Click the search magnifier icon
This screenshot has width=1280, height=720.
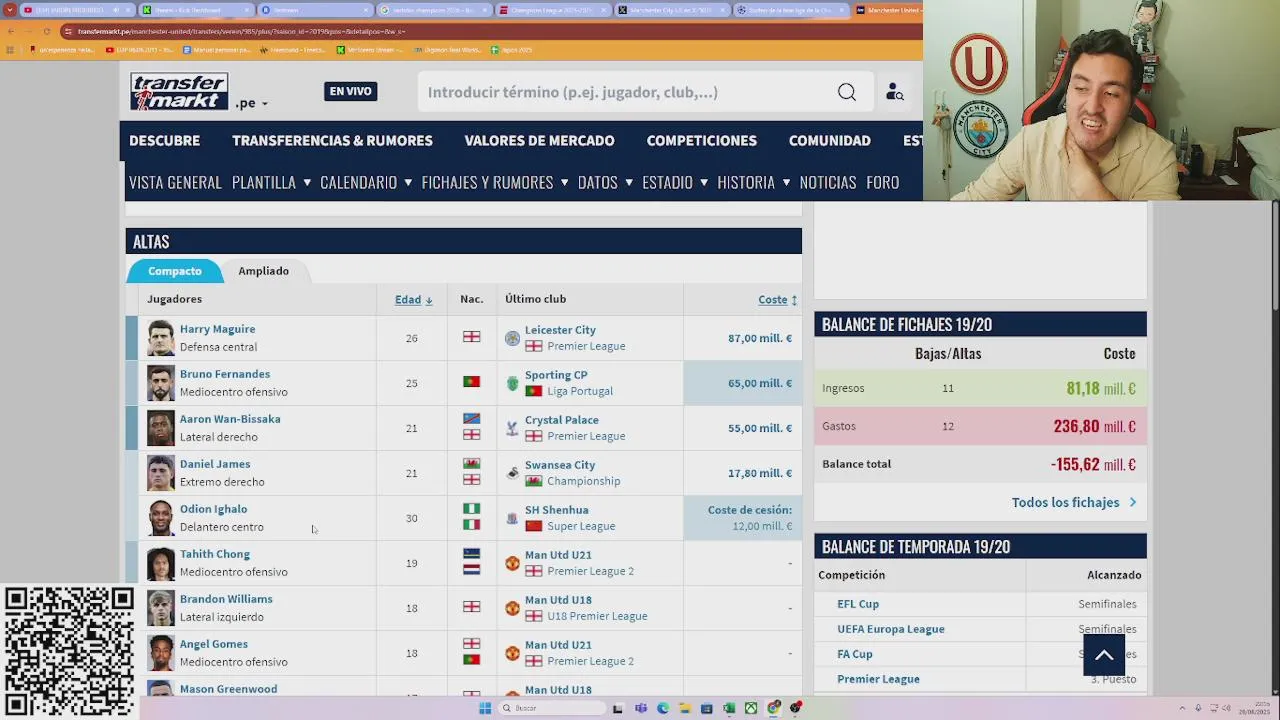pyautogui.click(x=847, y=92)
